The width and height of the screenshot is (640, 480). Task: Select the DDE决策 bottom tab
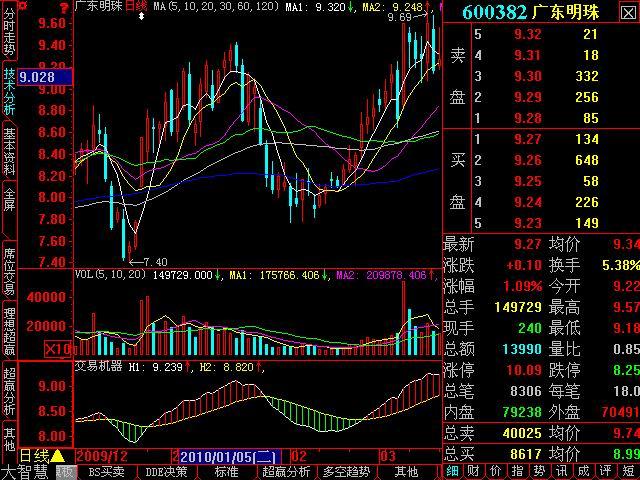[x=167, y=472]
